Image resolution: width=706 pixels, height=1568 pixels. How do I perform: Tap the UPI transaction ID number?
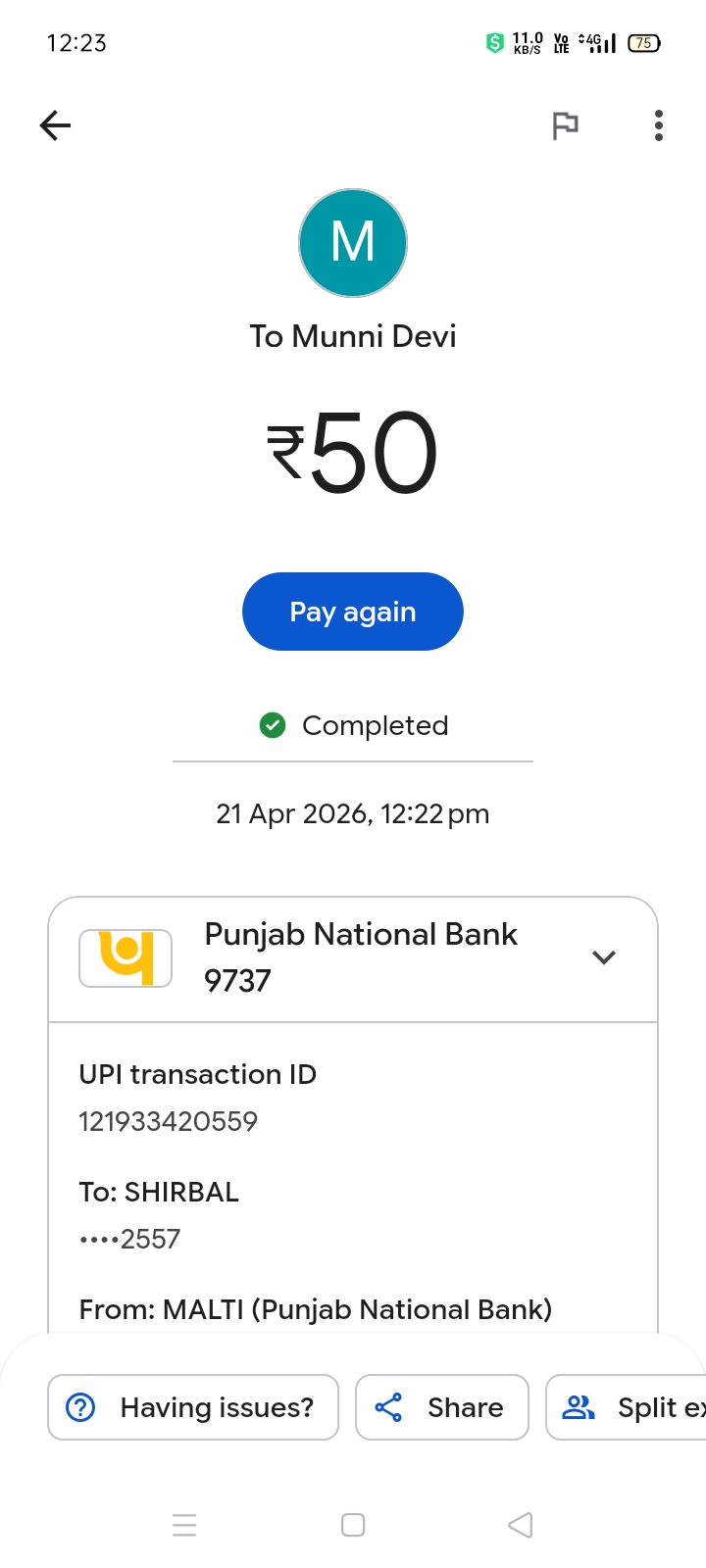tap(169, 1121)
